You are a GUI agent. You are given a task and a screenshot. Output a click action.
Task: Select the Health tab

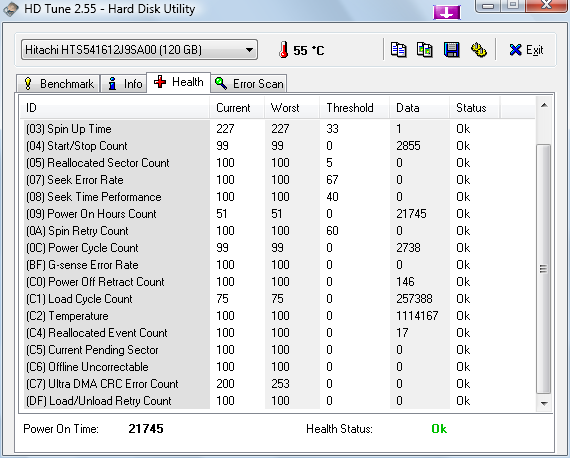178,82
